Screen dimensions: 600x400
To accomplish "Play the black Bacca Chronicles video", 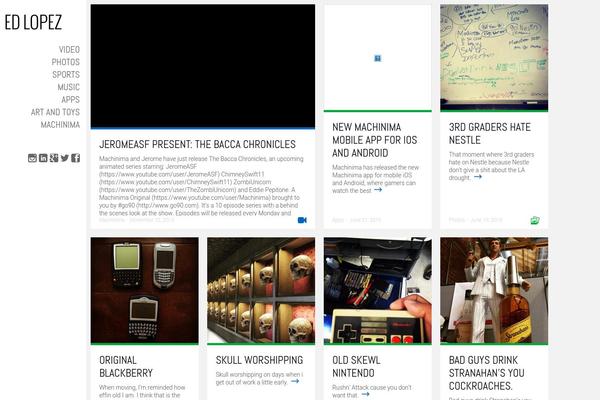I will pyautogui.click(x=203, y=66).
